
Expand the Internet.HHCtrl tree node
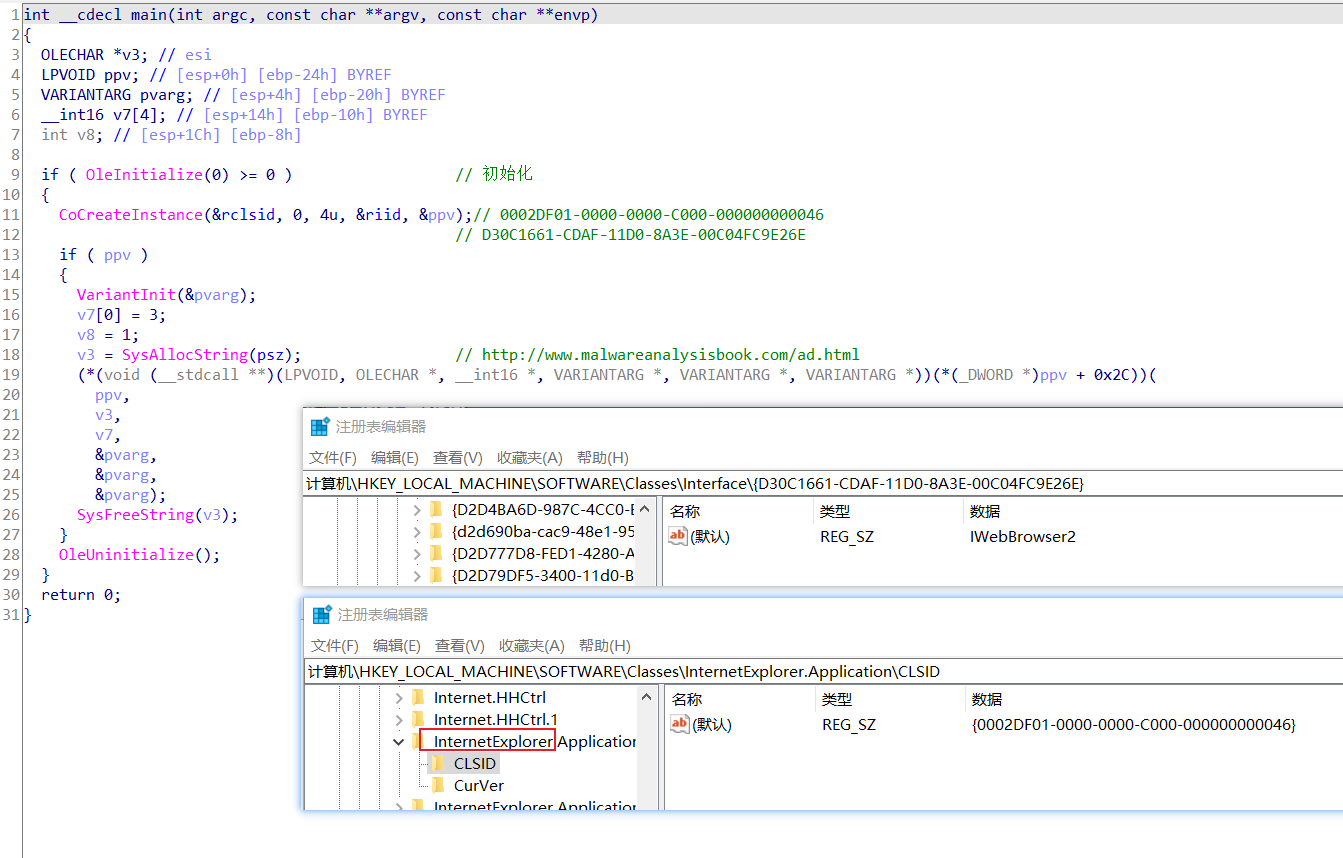pyautogui.click(x=399, y=697)
